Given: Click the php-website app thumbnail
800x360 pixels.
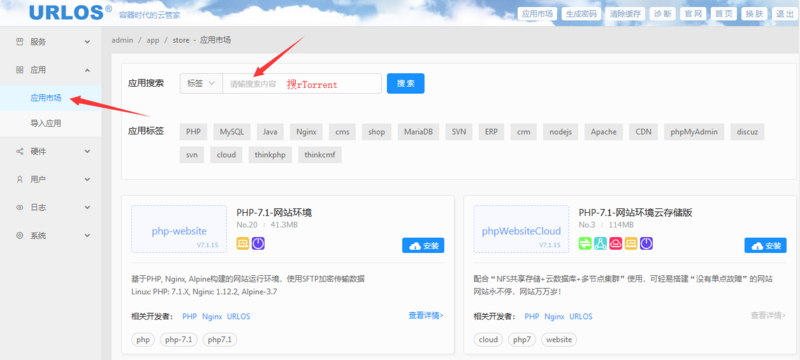Looking at the screenshot, I should [x=179, y=229].
